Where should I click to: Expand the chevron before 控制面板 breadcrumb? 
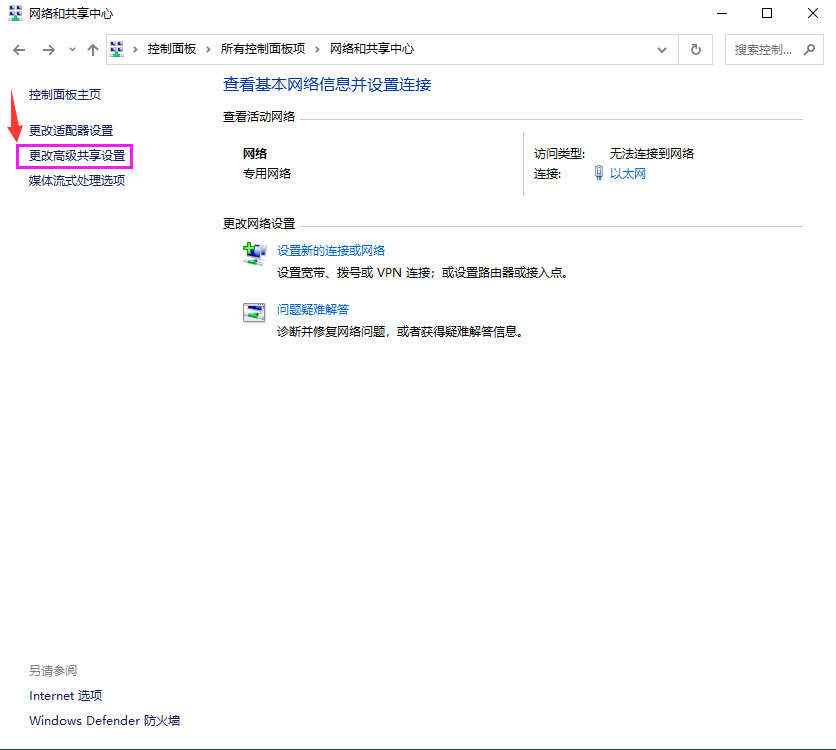[135, 50]
